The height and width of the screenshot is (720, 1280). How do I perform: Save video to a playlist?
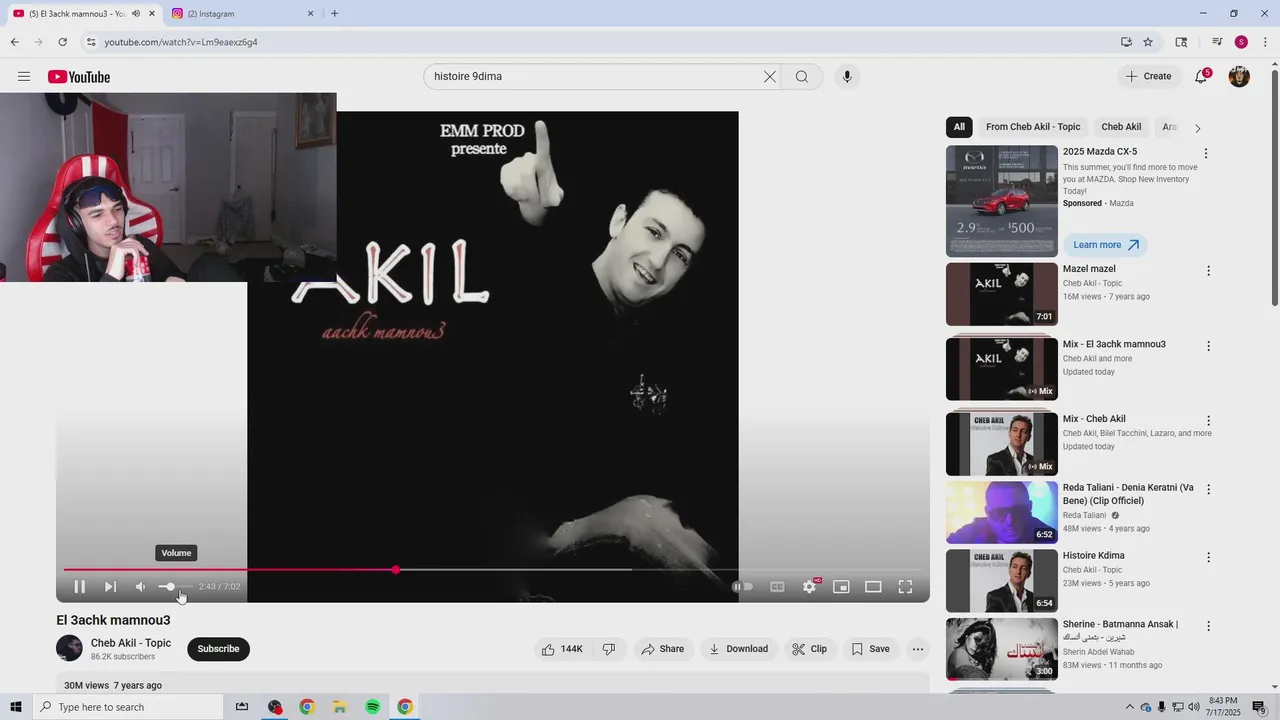coord(870,649)
